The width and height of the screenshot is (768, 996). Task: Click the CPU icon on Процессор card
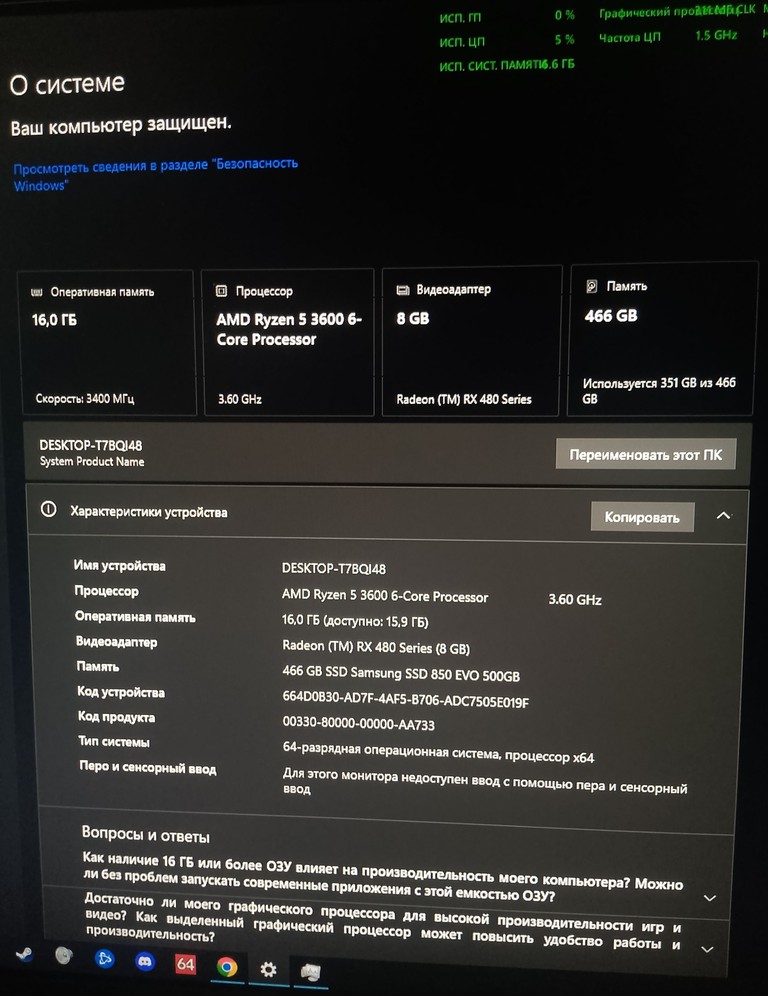221,291
